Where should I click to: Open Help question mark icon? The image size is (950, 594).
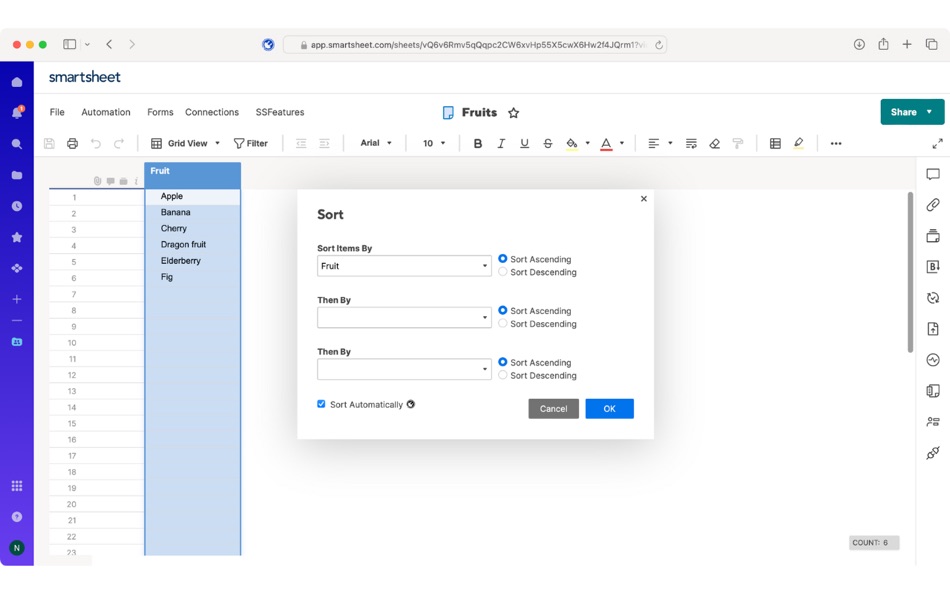[17, 516]
